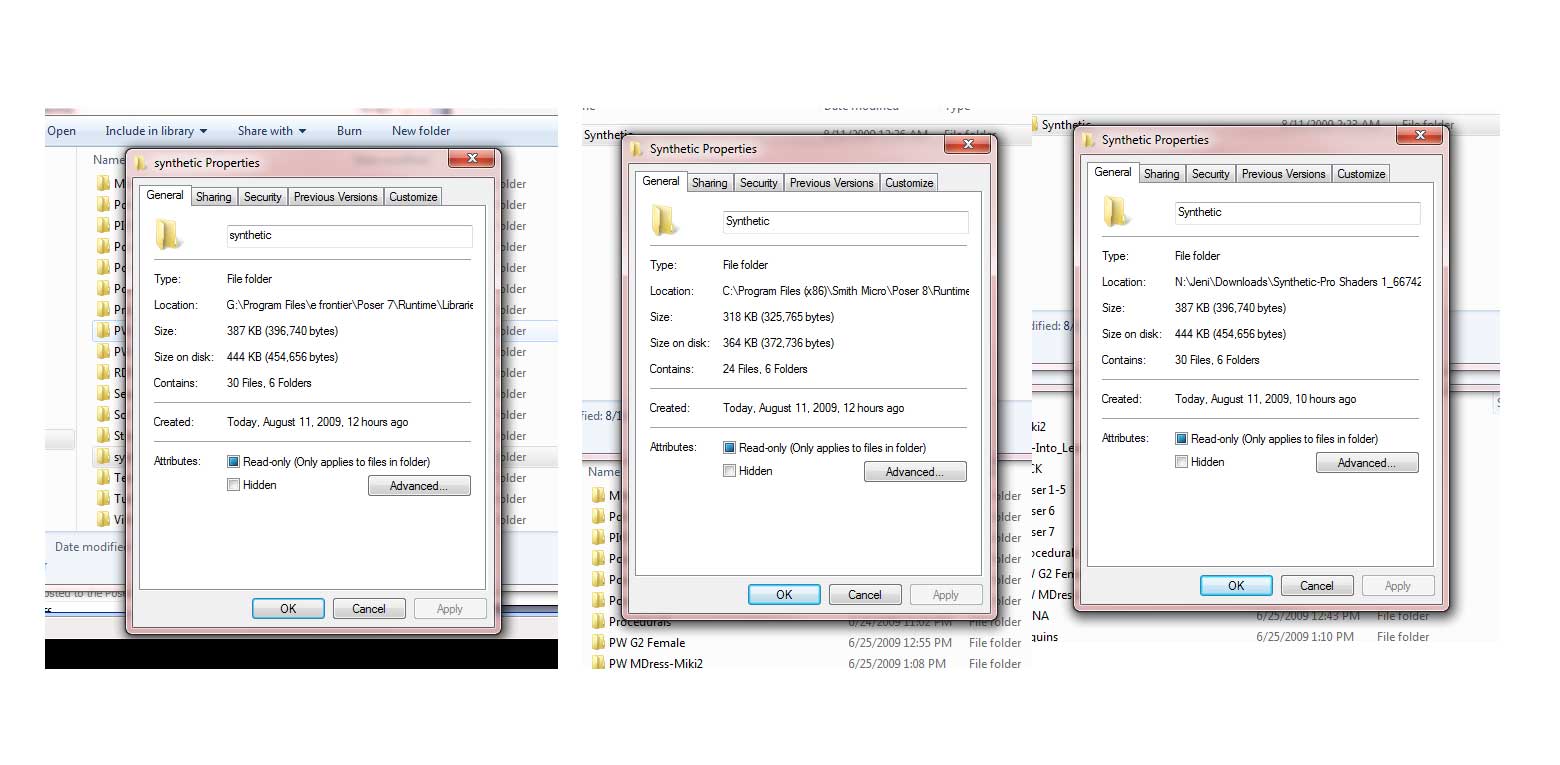Click the created text ending in 10 hours ago
This screenshot has height=765, width=1560.
[1266, 399]
